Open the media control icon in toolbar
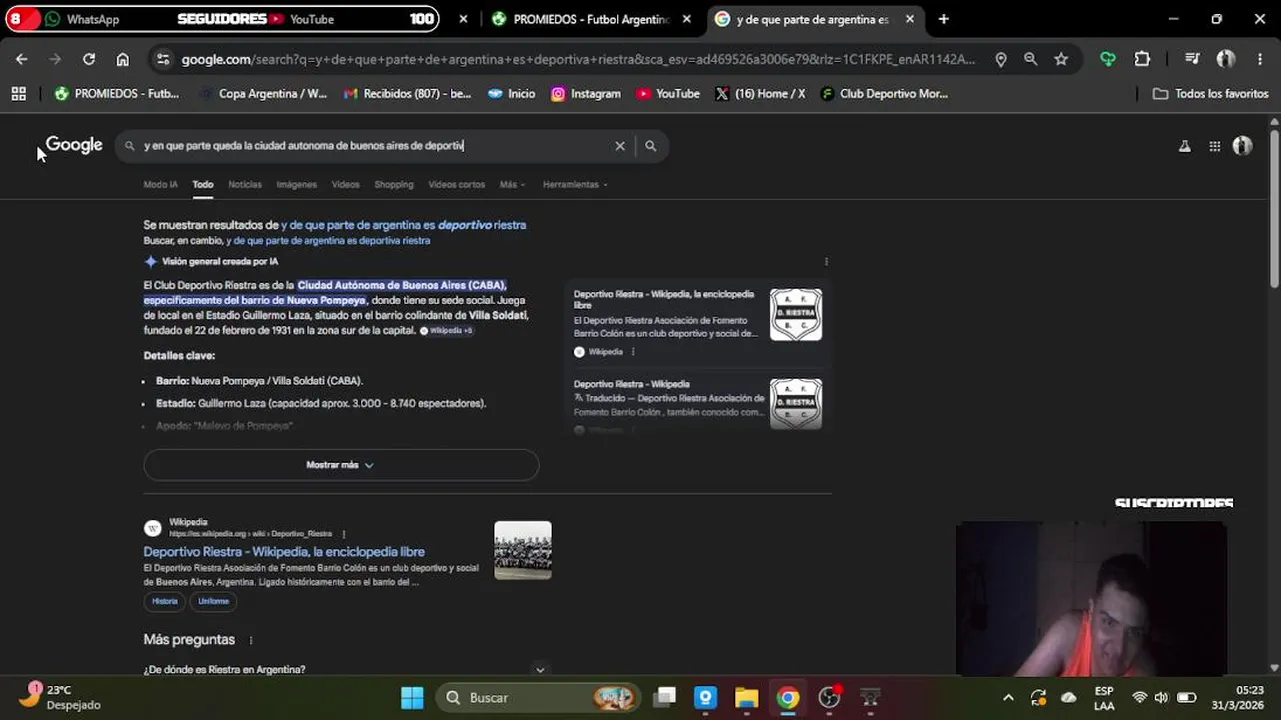Screen dimensions: 1281x720 point(1192,59)
